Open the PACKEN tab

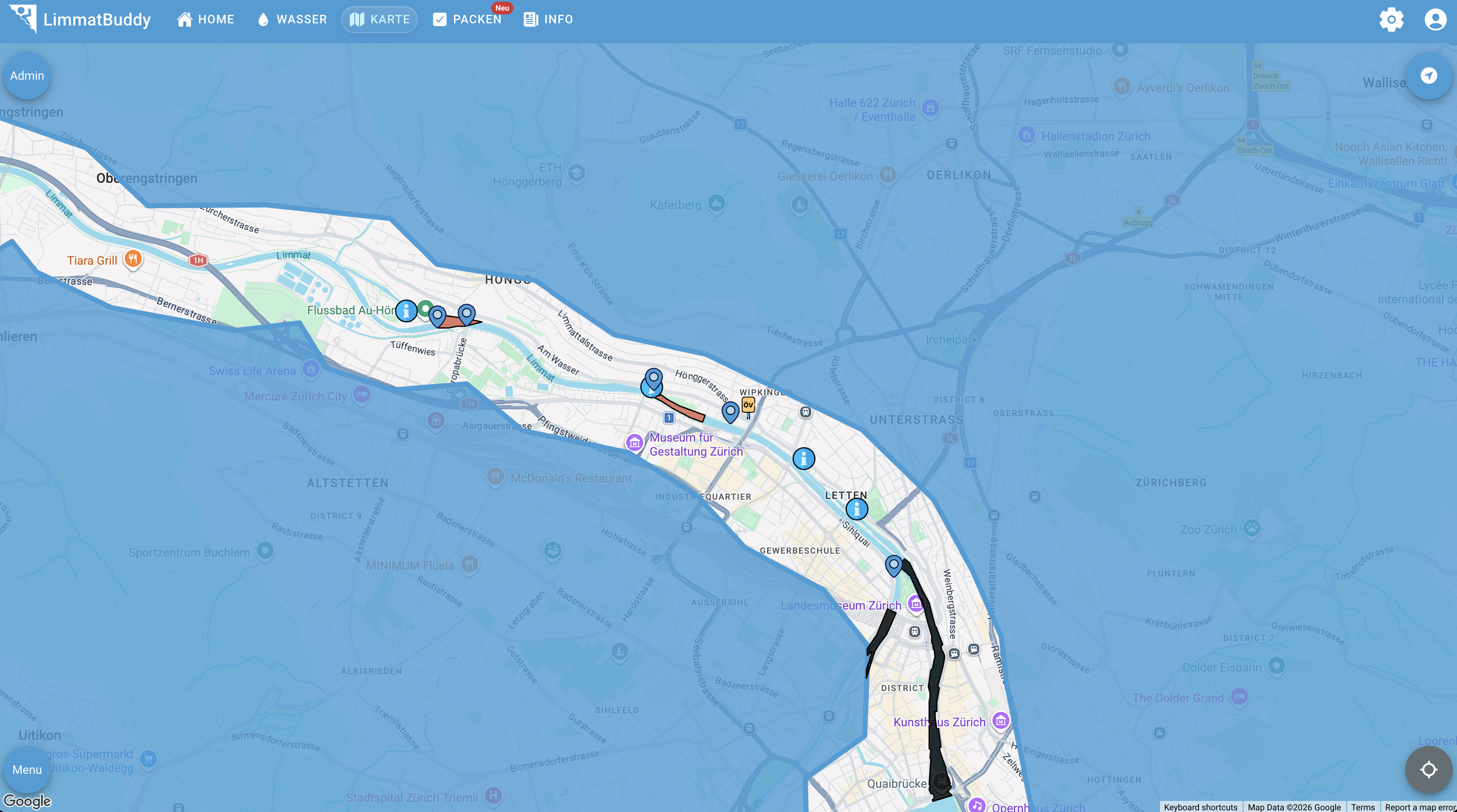(x=467, y=19)
